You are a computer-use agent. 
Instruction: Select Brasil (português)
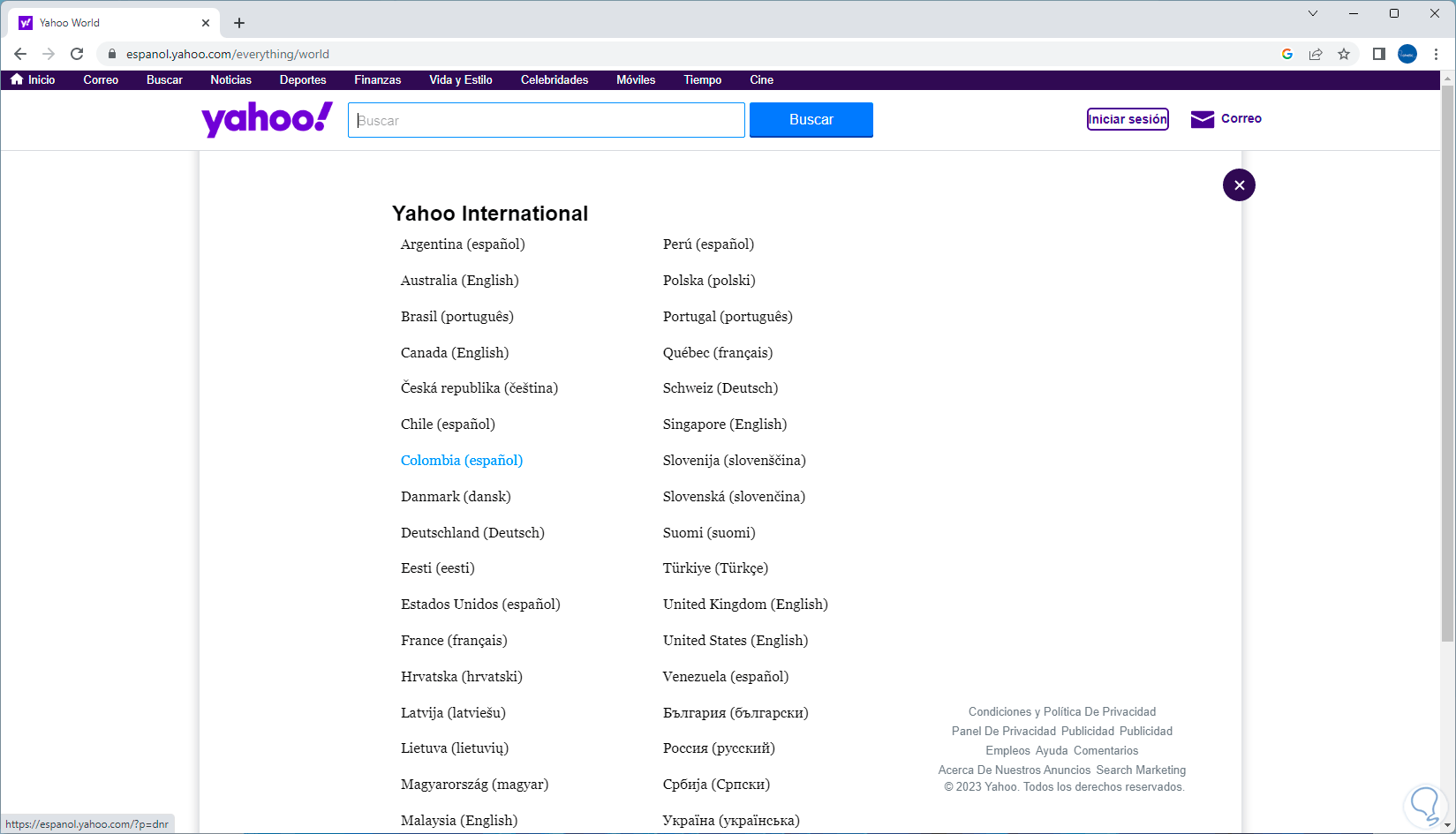point(457,317)
